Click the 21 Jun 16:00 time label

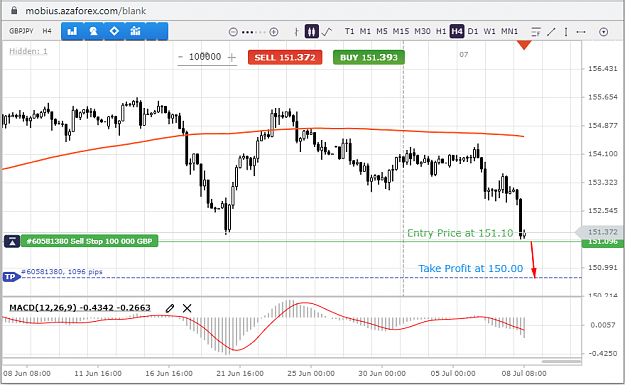pos(240,373)
